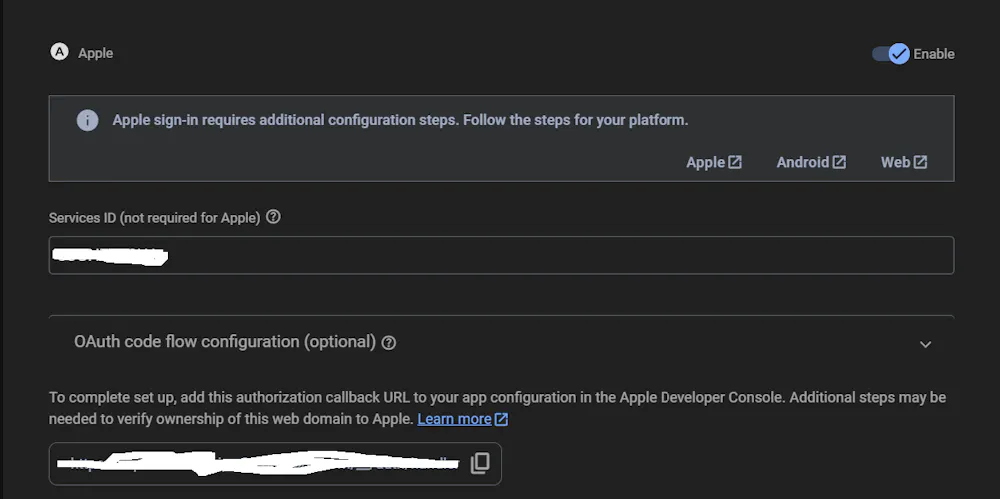Open the Learn more link
This screenshot has width=1000, height=499.
tap(462, 419)
